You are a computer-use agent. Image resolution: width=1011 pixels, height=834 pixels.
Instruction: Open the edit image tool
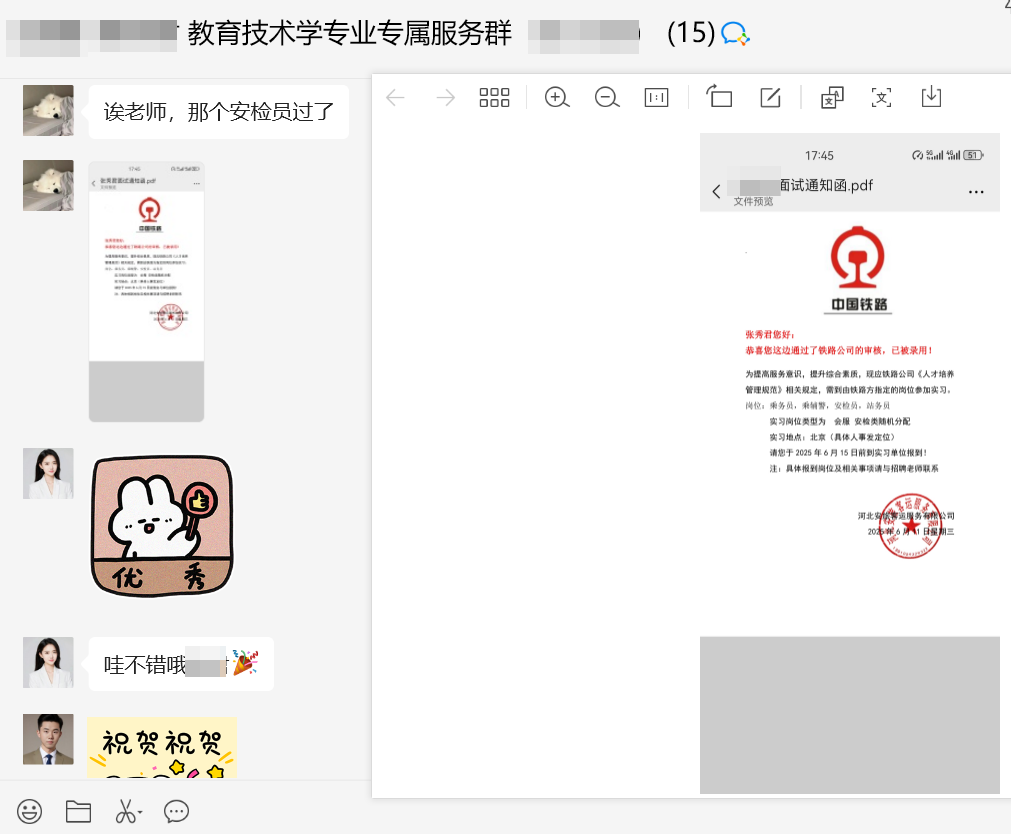pos(770,97)
